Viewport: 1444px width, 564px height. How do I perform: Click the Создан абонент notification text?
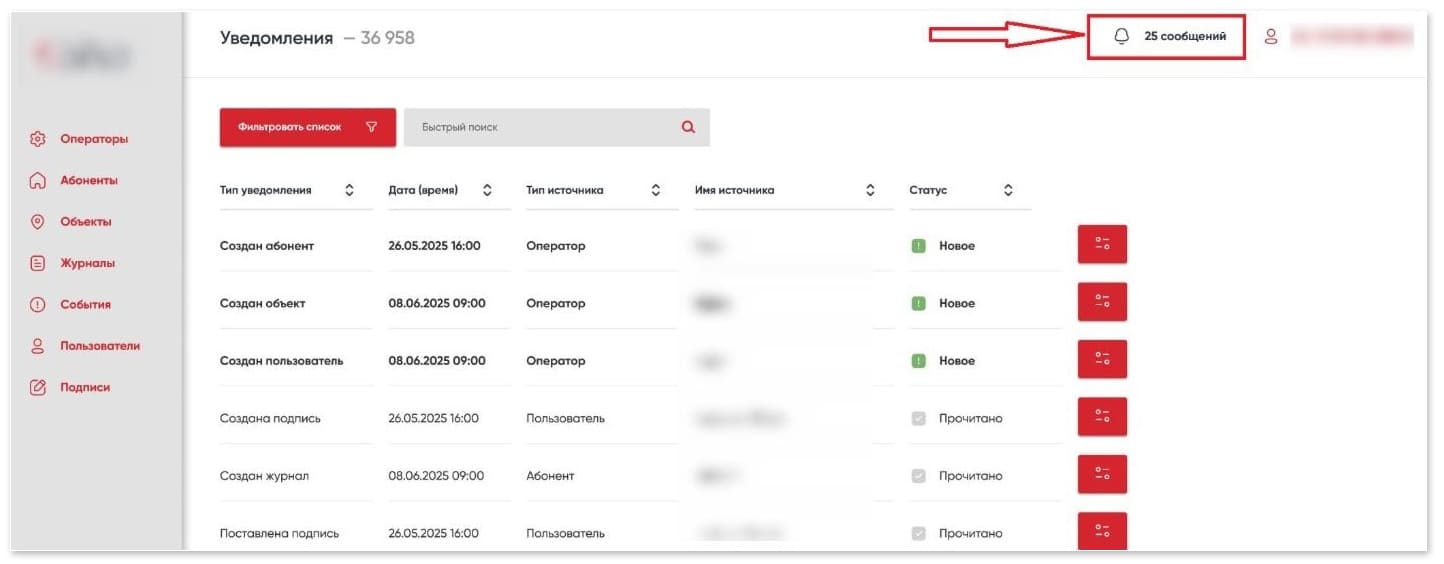(267, 246)
